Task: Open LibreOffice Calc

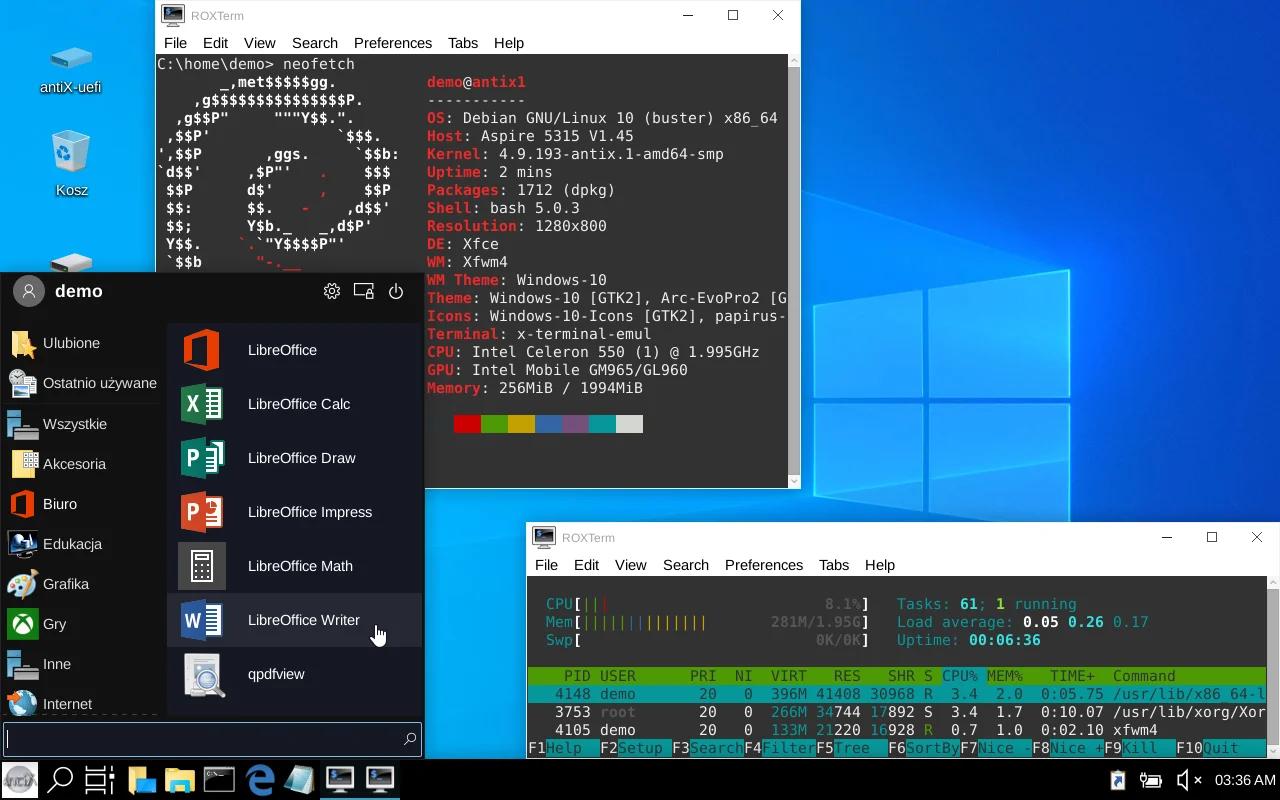Action: pyautogui.click(x=298, y=404)
